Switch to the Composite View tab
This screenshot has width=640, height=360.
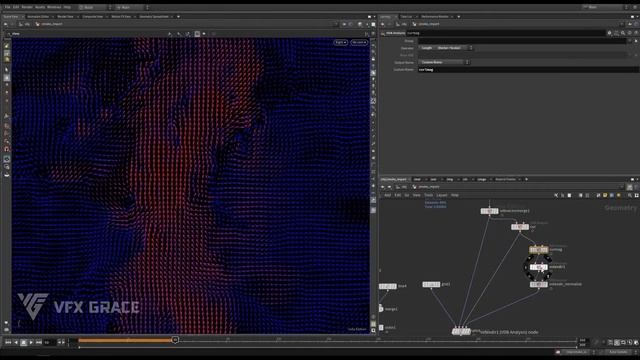(x=93, y=17)
